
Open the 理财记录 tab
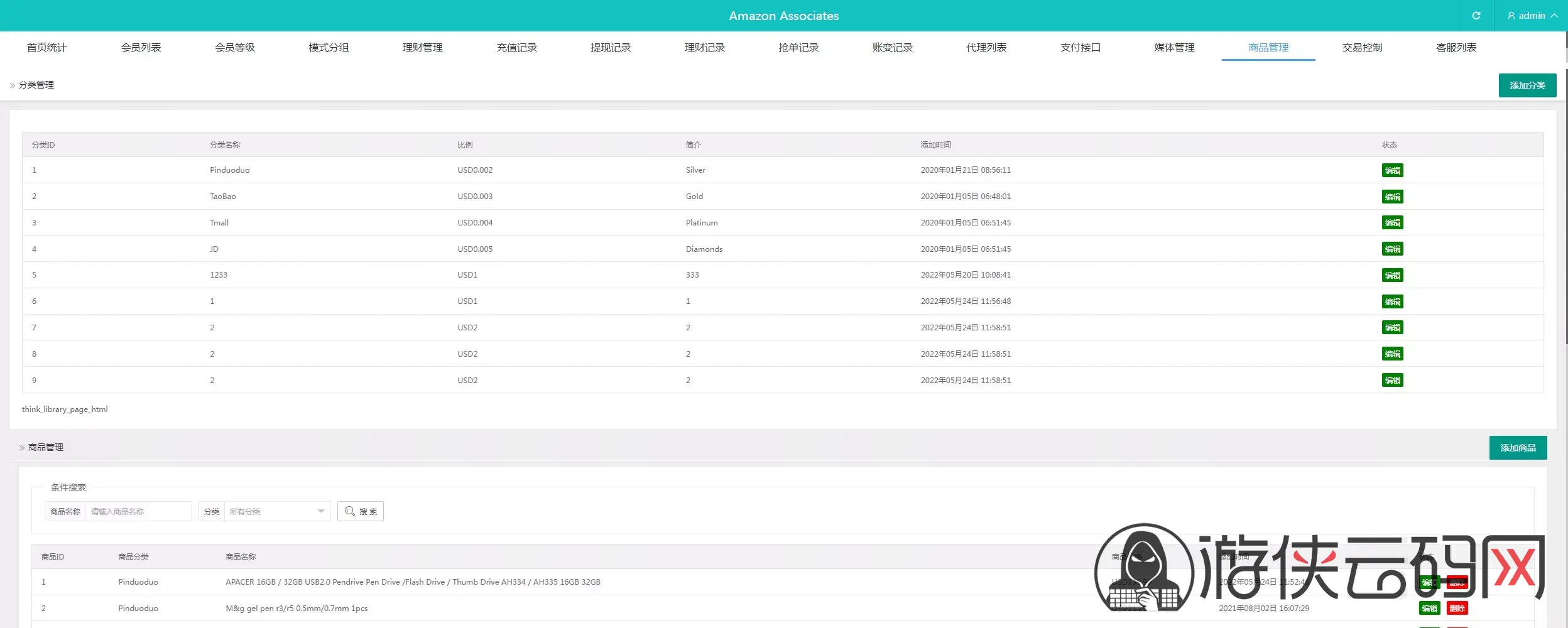(705, 47)
